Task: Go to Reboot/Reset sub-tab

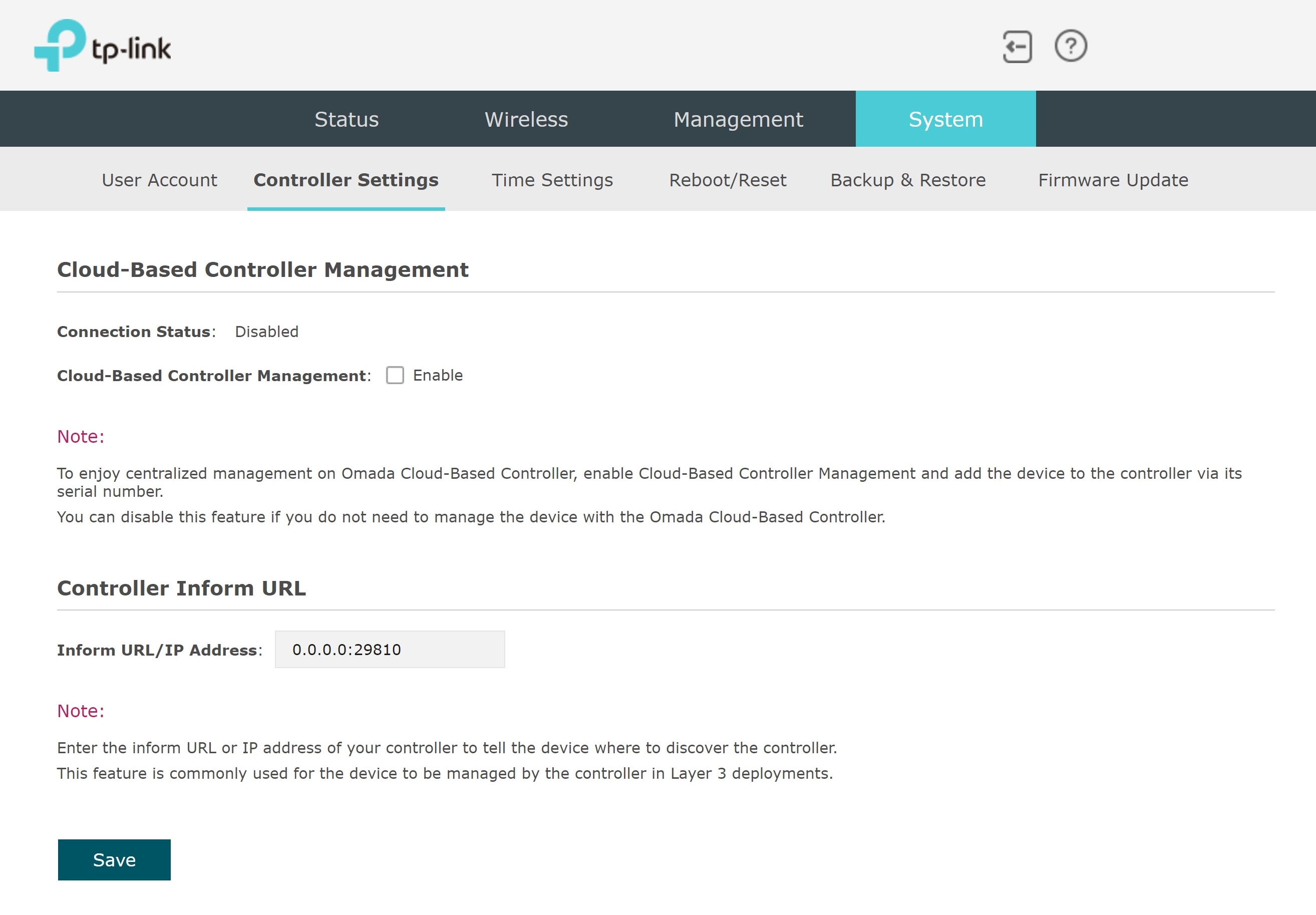Action: pos(727,180)
